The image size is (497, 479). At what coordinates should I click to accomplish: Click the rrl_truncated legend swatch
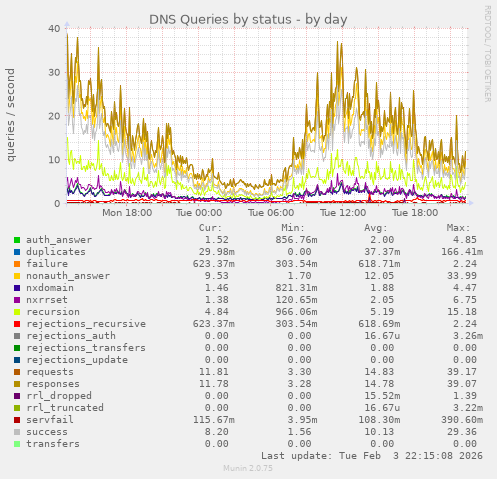pos(17,408)
